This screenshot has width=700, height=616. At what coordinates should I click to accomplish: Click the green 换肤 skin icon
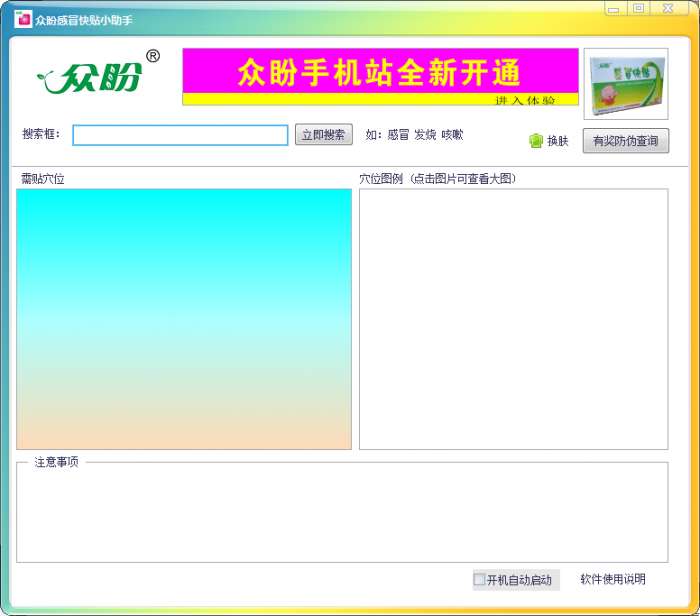point(536,141)
